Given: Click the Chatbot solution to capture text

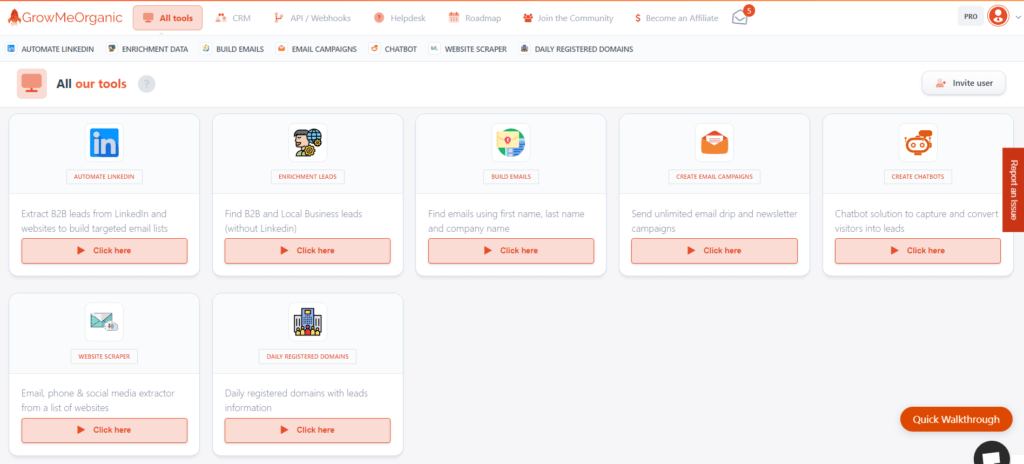Looking at the screenshot, I should pos(916,222).
